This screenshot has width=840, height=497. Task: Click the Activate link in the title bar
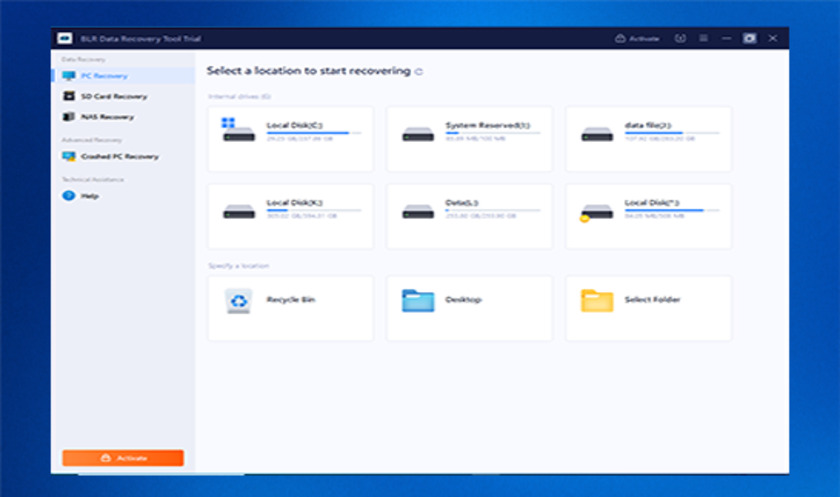click(637, 39)
